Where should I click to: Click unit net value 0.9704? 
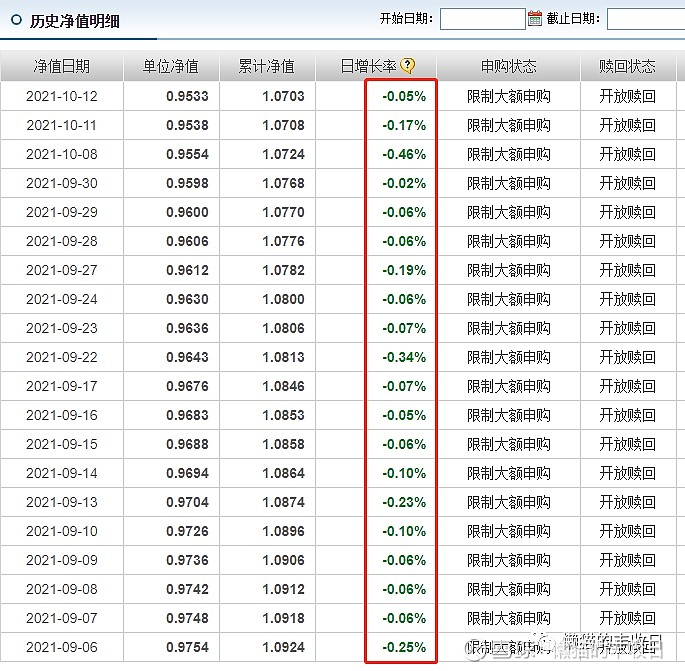pos(187,502)
